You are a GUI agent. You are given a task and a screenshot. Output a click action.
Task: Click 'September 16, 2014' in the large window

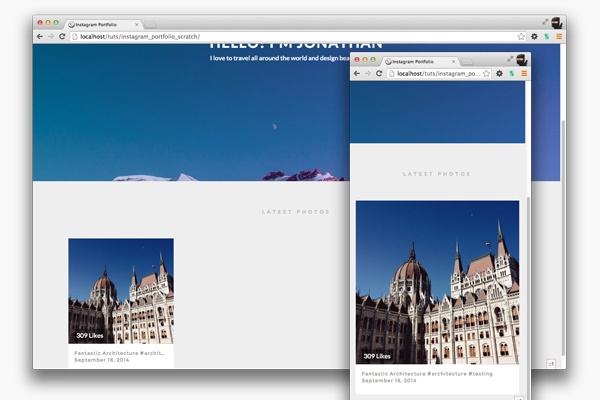tap(102, 360)
